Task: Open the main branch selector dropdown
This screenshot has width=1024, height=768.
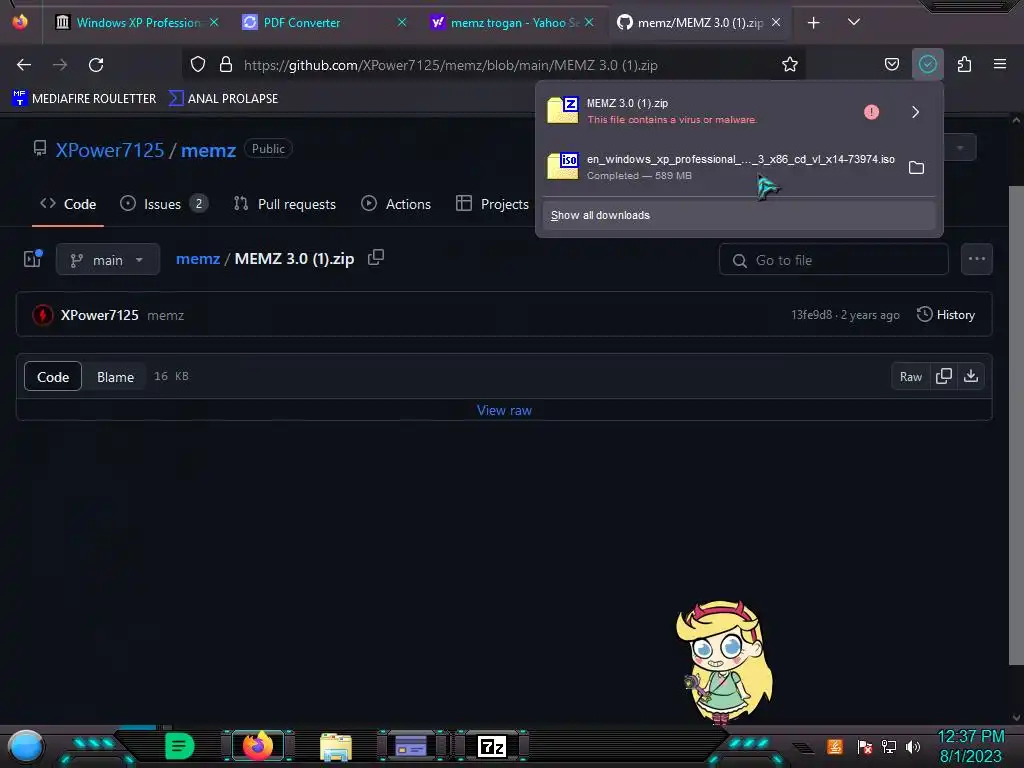Action: point(108,259)
